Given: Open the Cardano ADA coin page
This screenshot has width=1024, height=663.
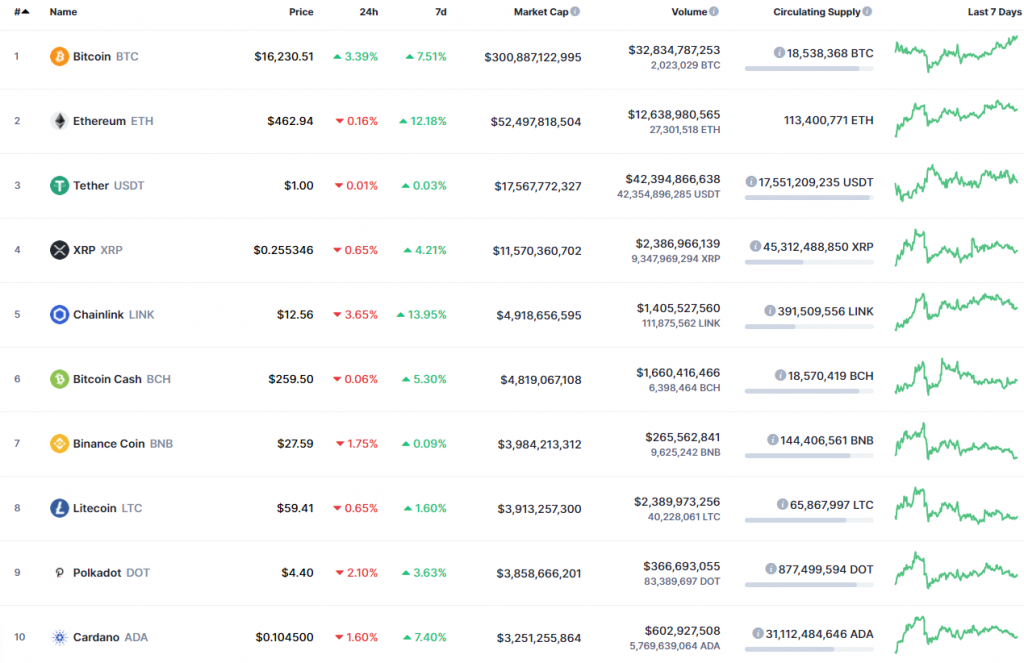Looking at the screenshot, I should [110, 637].
